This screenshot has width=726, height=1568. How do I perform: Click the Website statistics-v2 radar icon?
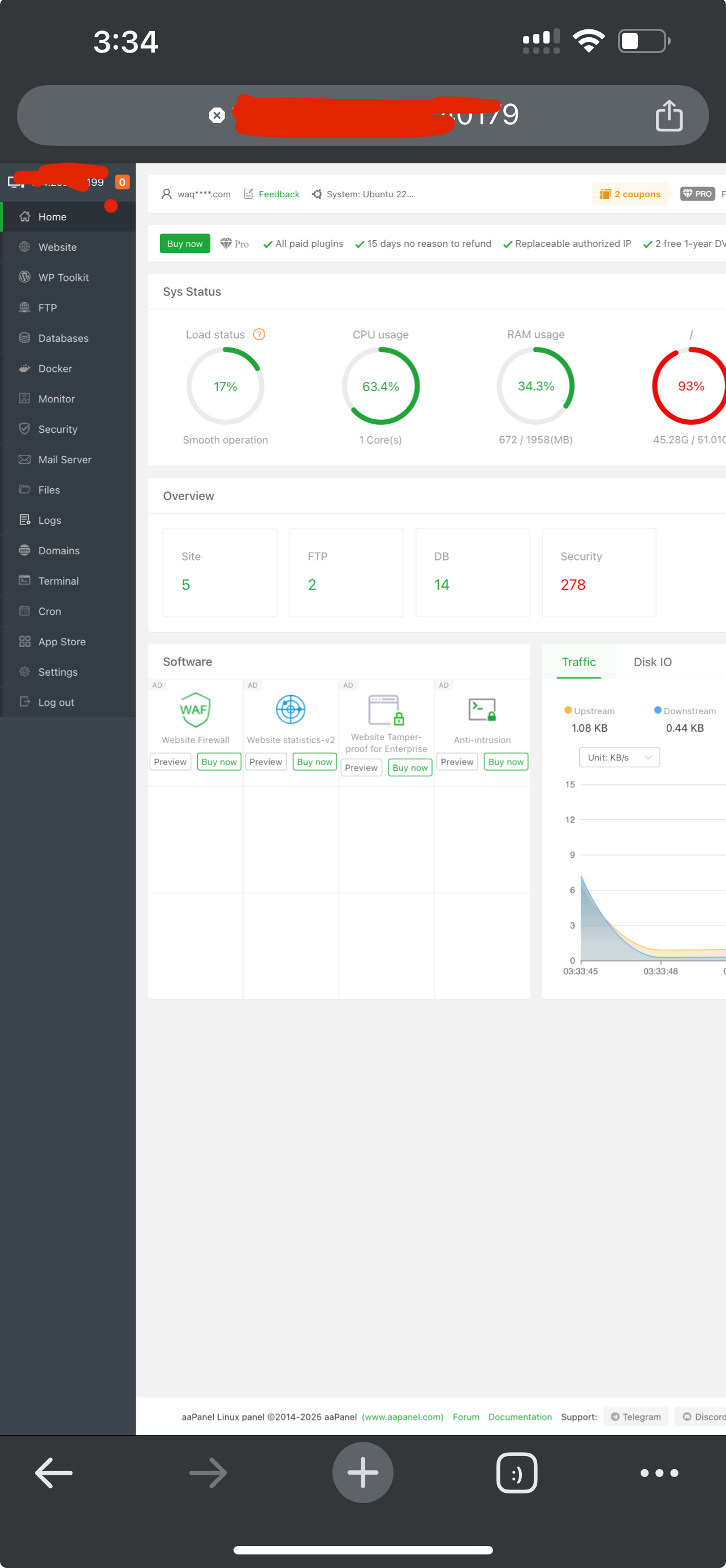[291, 710]
